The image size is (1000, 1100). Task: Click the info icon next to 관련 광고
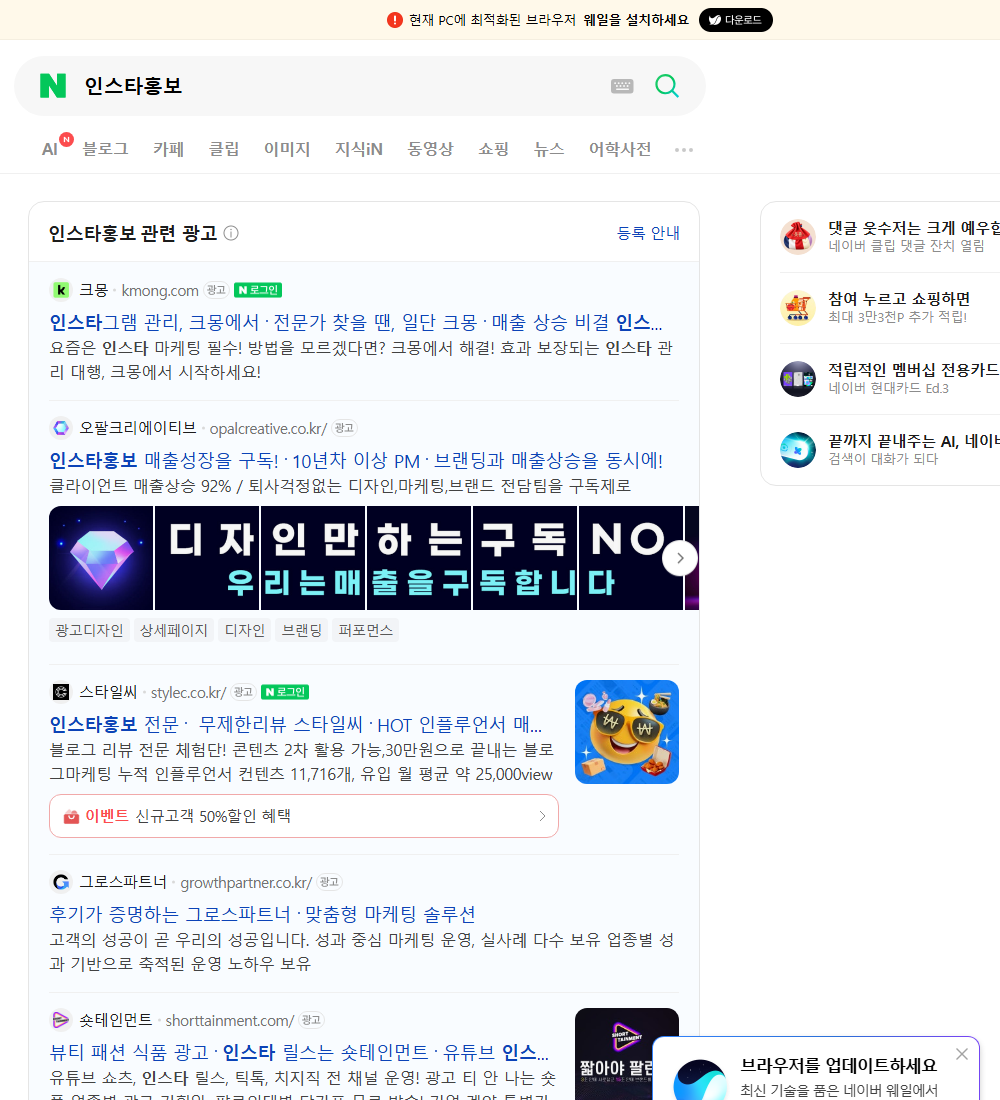tap(231, 233)
